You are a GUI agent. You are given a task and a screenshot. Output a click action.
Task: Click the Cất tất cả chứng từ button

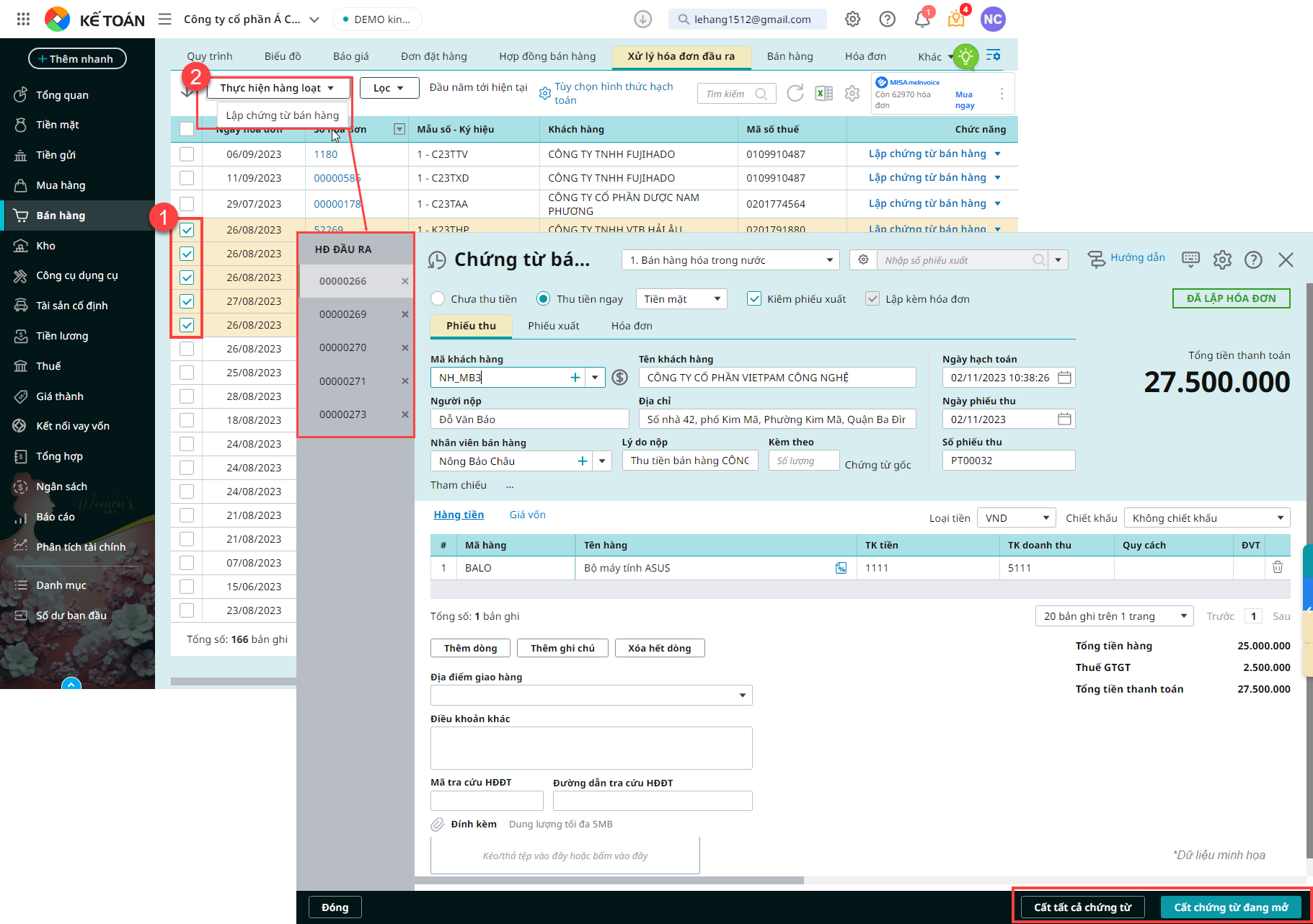click(x=1082, y=907)
